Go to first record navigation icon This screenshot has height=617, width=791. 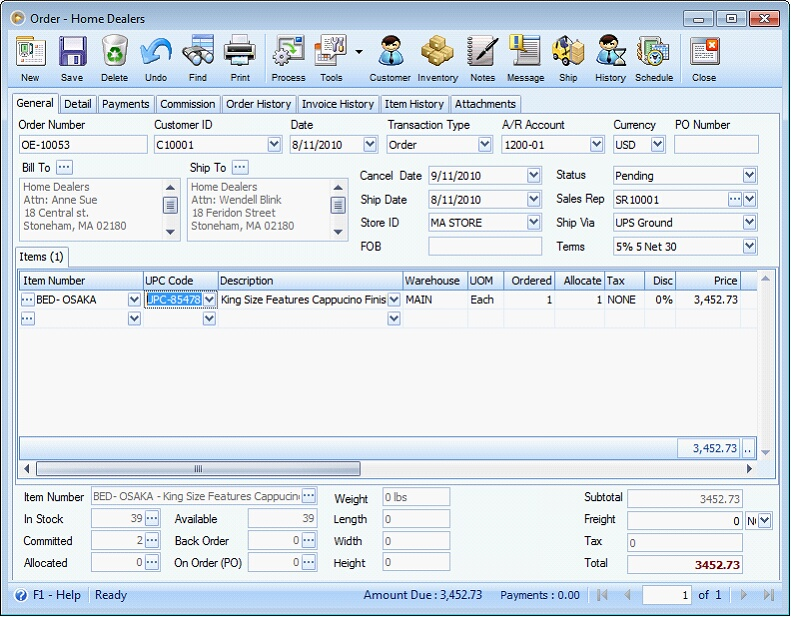[x=601, y=595]
